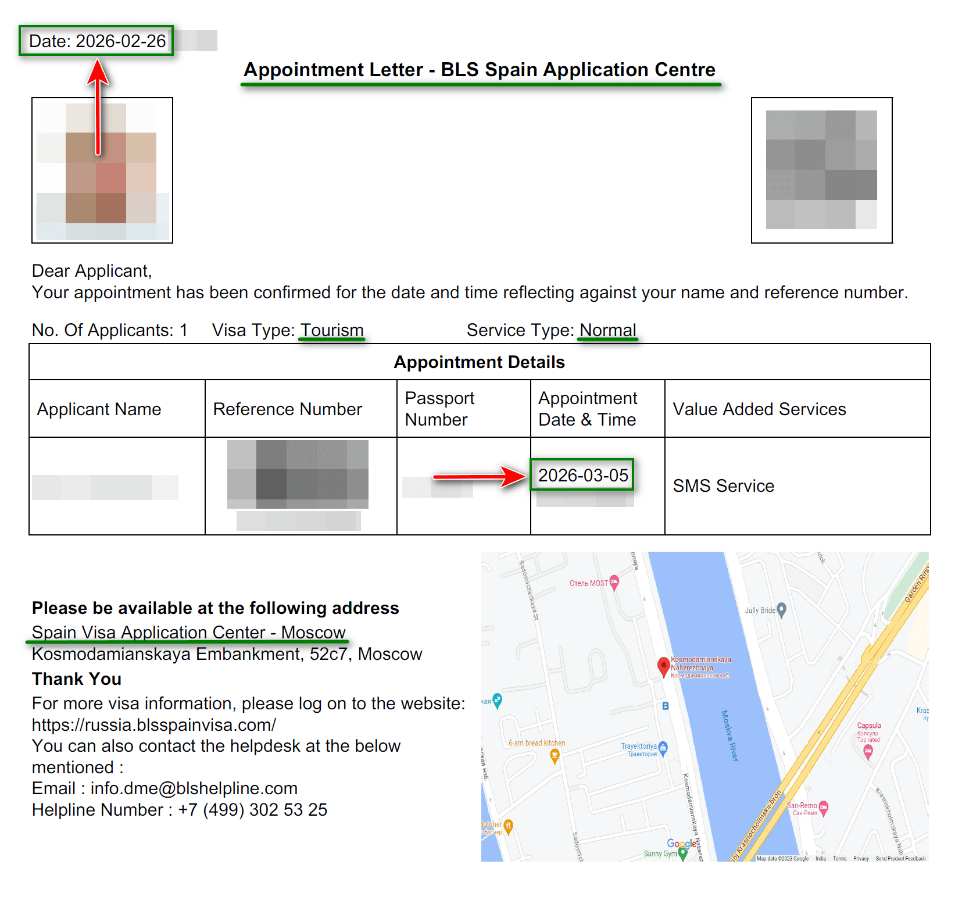Click the helpline number +7 (499) 302 53 25
This screenshot has width=955, height=900.
pos(252,810)
